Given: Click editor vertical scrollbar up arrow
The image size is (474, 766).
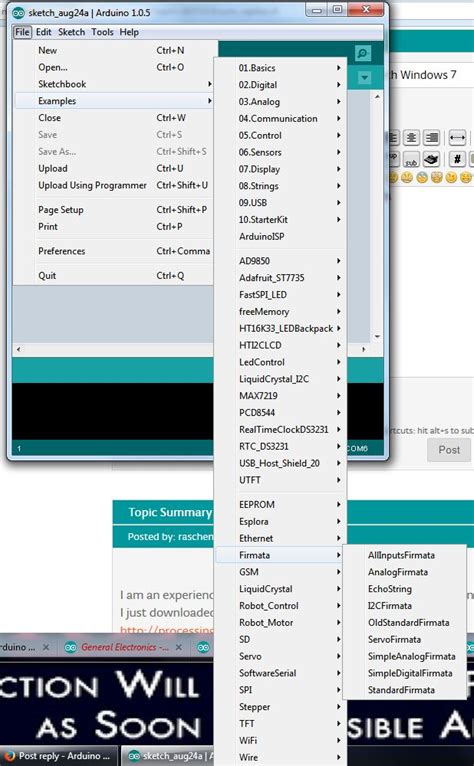Looking at the screenshot, I should (377, 97).
